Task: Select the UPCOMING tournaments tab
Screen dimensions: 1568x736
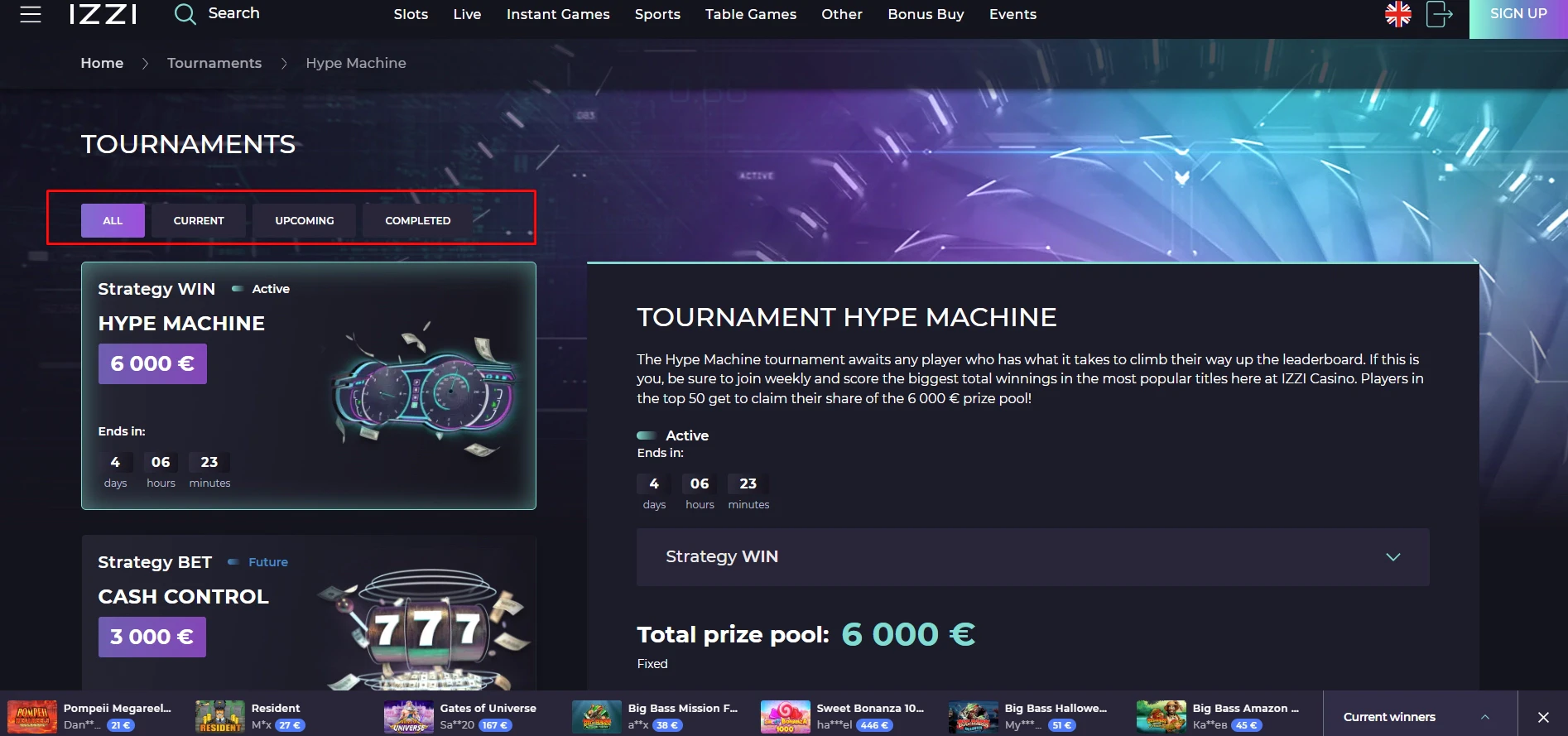Action: coord(305,221)
